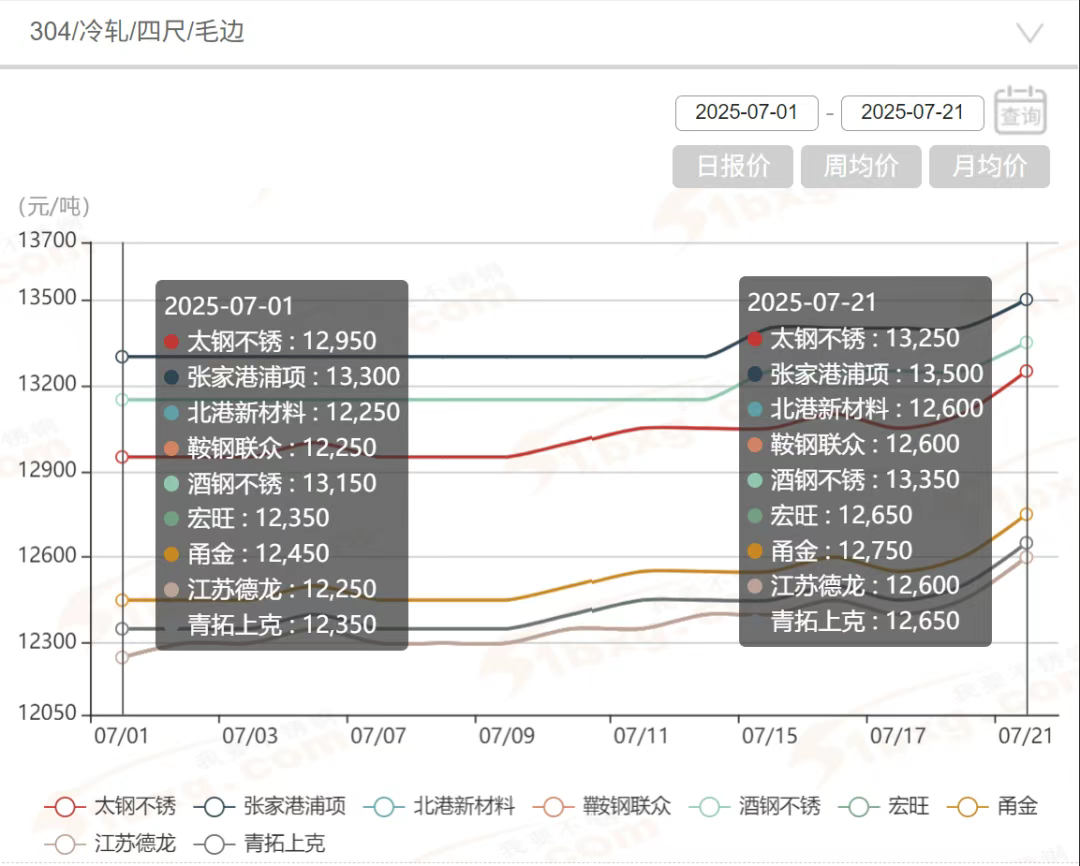Expand the 304/冷轧/四尺/毛边 dropdown chevron
Screen dimensions: 1080x866
[x=1030, y=32]
